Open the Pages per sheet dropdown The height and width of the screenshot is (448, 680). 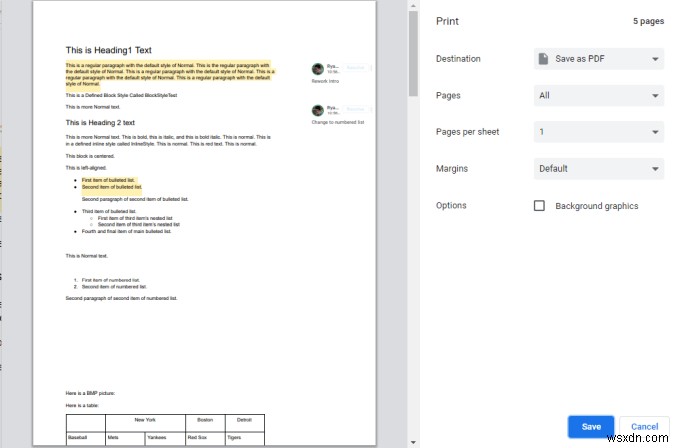[598, 132]
